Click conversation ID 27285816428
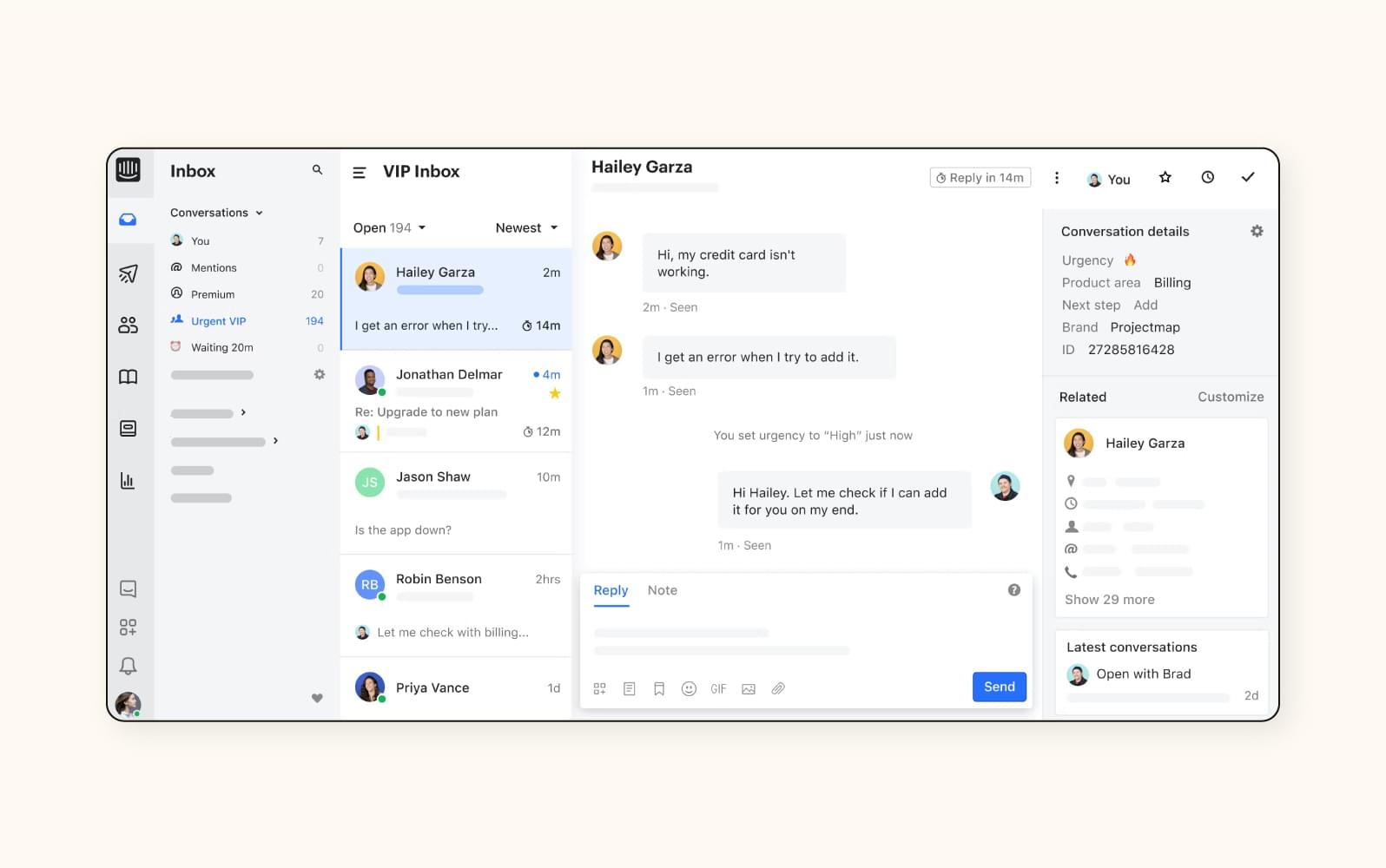The height and width of the screenshot is (868, 1386). pos(1131,350)
